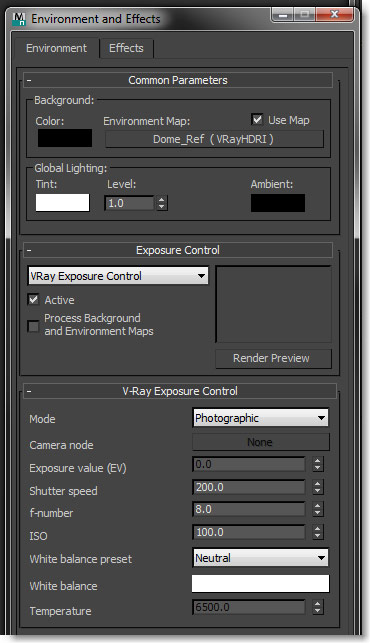Click the Dome_Ref (VRayHDRI) environment map button

214,139
